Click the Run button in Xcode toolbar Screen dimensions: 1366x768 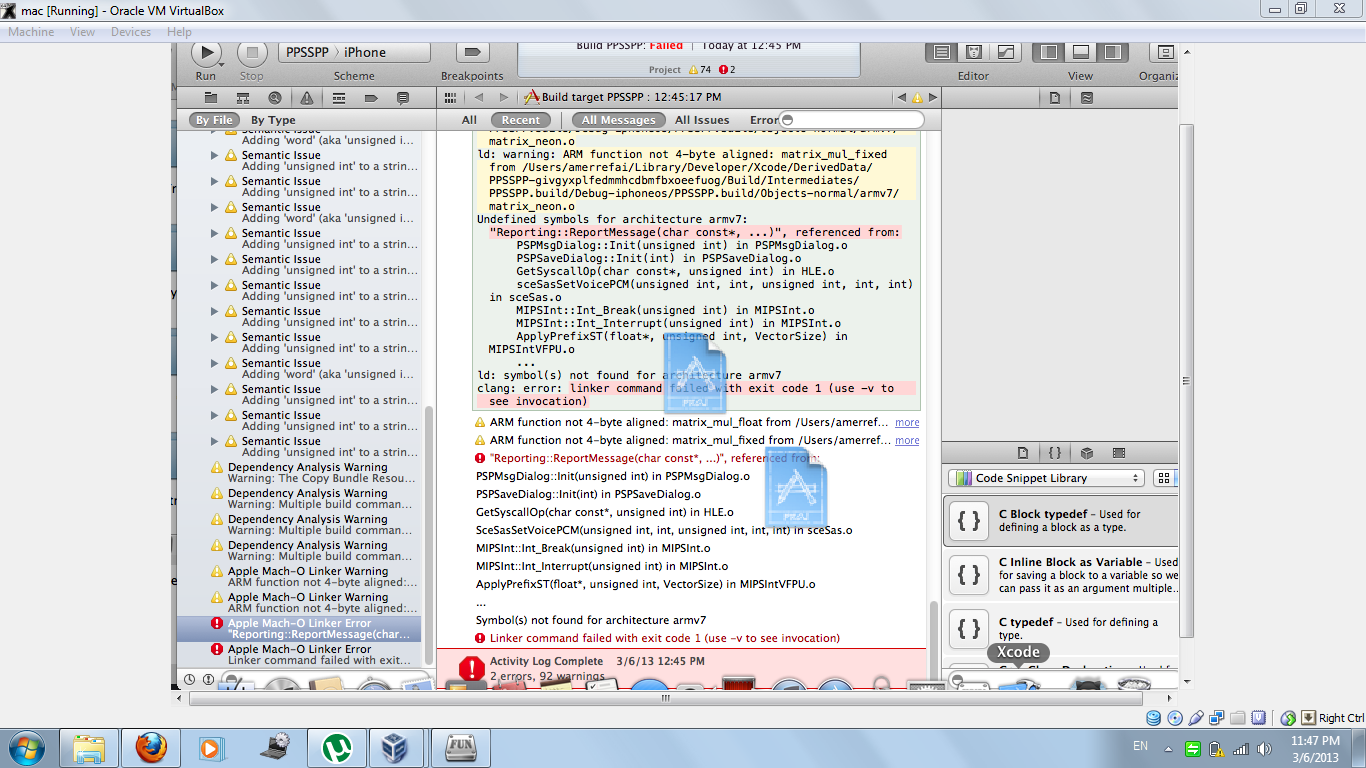coord(206,53)
